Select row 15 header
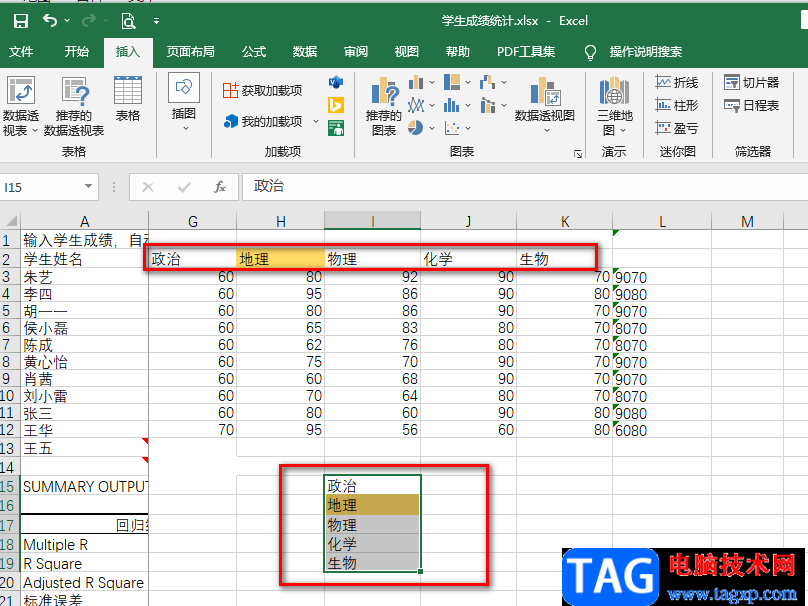808x606 pixels. click(8, 486)
